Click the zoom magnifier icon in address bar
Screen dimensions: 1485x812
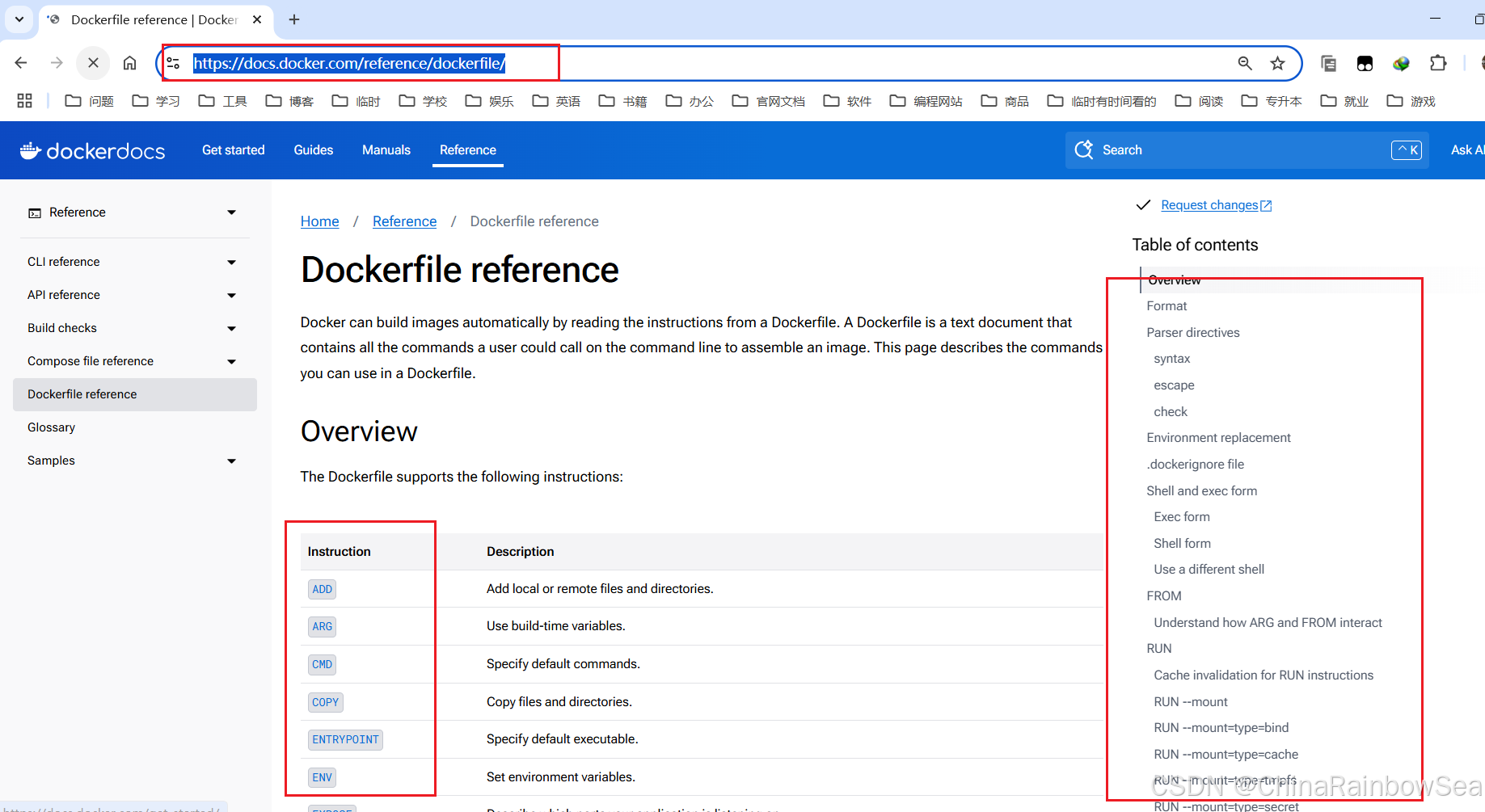[x=1245, y=63]
